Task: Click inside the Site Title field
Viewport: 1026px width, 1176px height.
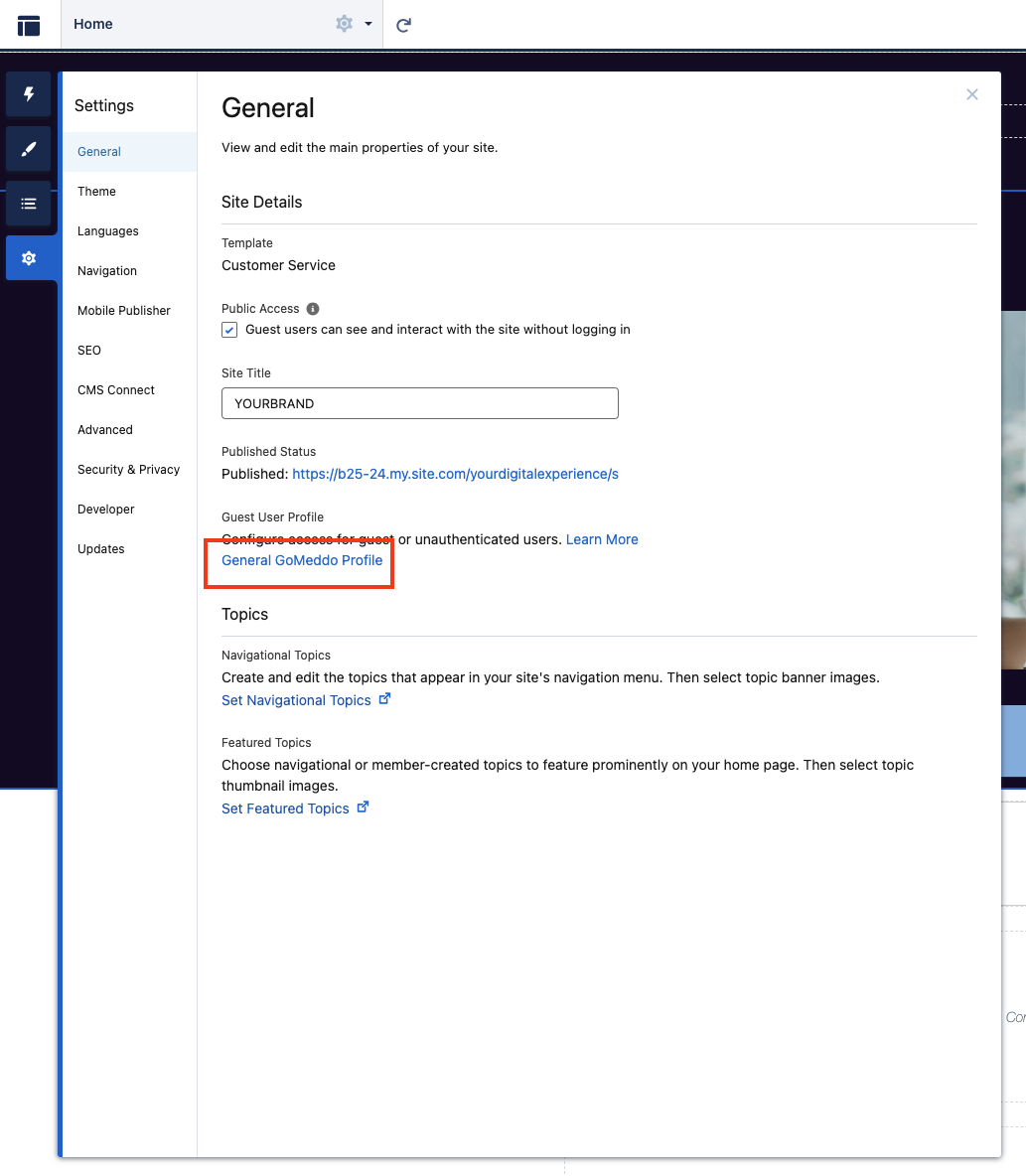Action: [419, 403]
